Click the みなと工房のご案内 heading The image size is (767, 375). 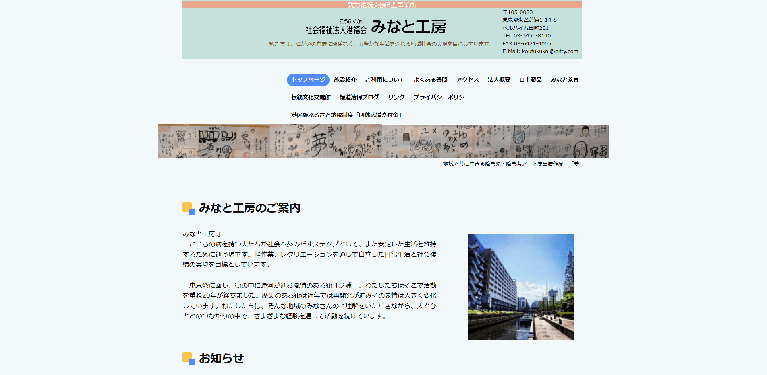tap(249, 208)
